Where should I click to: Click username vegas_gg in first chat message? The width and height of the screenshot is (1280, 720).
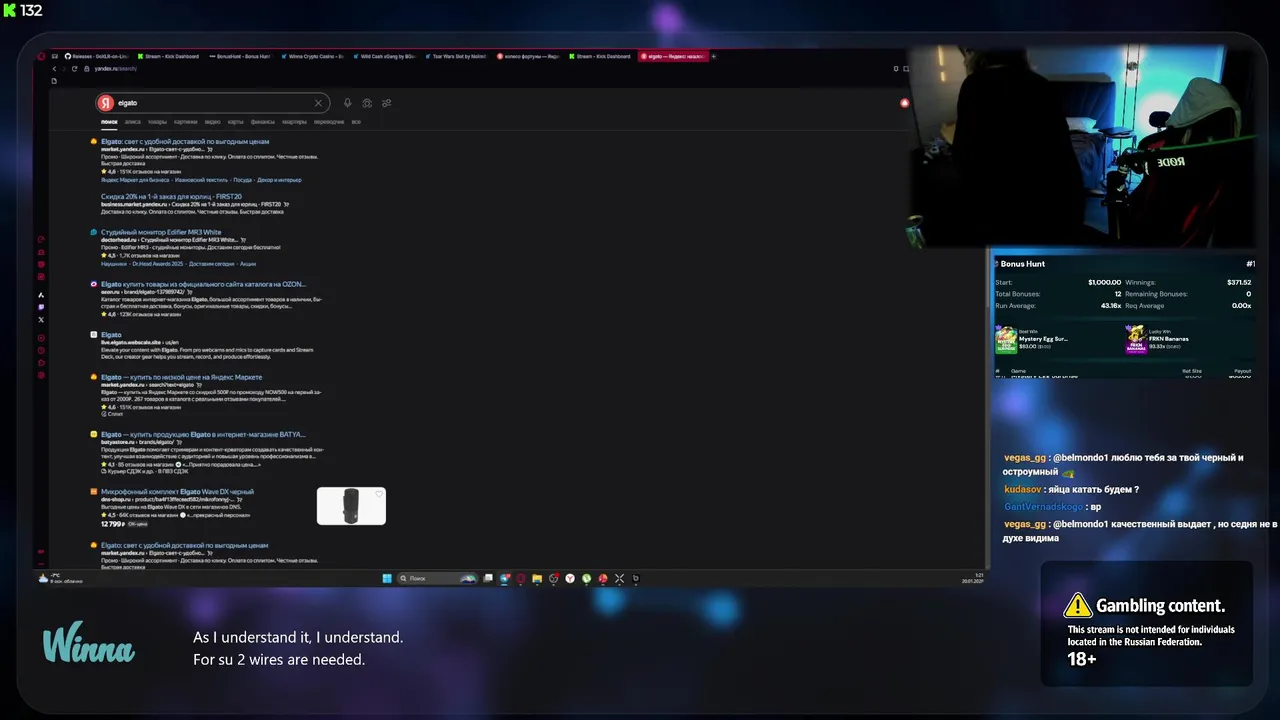(x=1025, y=457)
